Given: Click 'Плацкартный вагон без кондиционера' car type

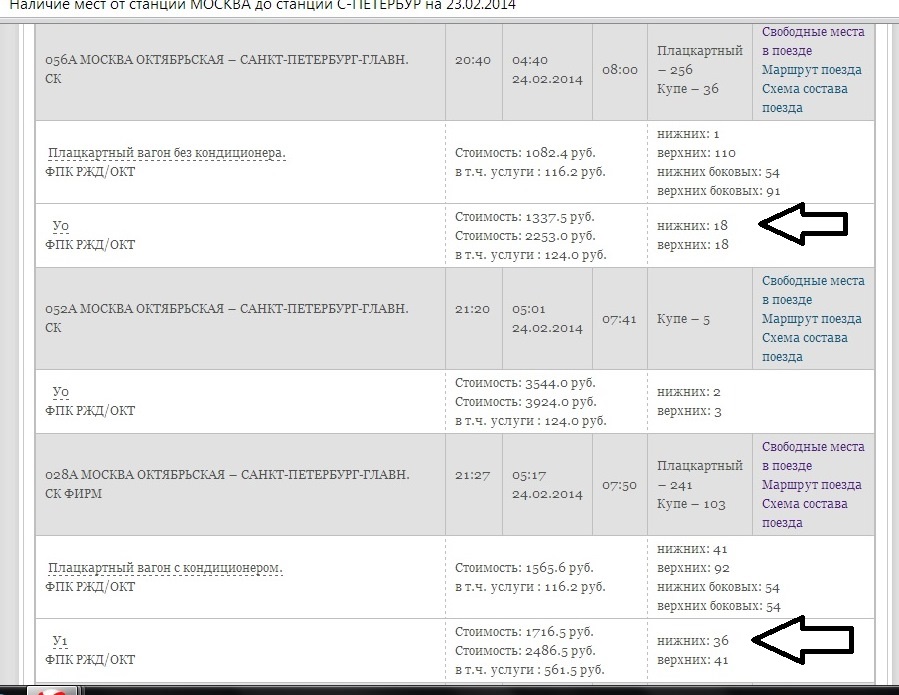Looking at the screenshot, I should pyautogui.click(x=167, y=153).
